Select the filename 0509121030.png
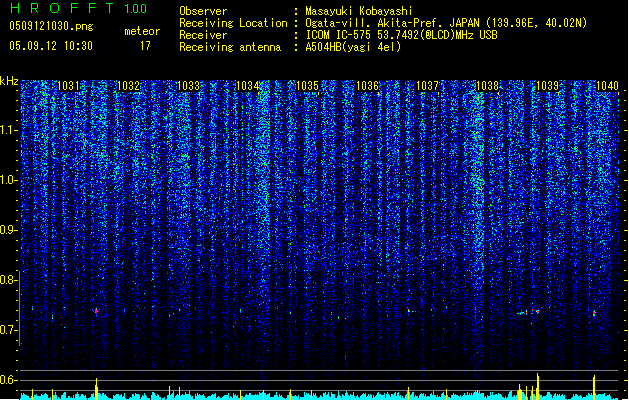This screenshot has height=400, width=629. 51,26
